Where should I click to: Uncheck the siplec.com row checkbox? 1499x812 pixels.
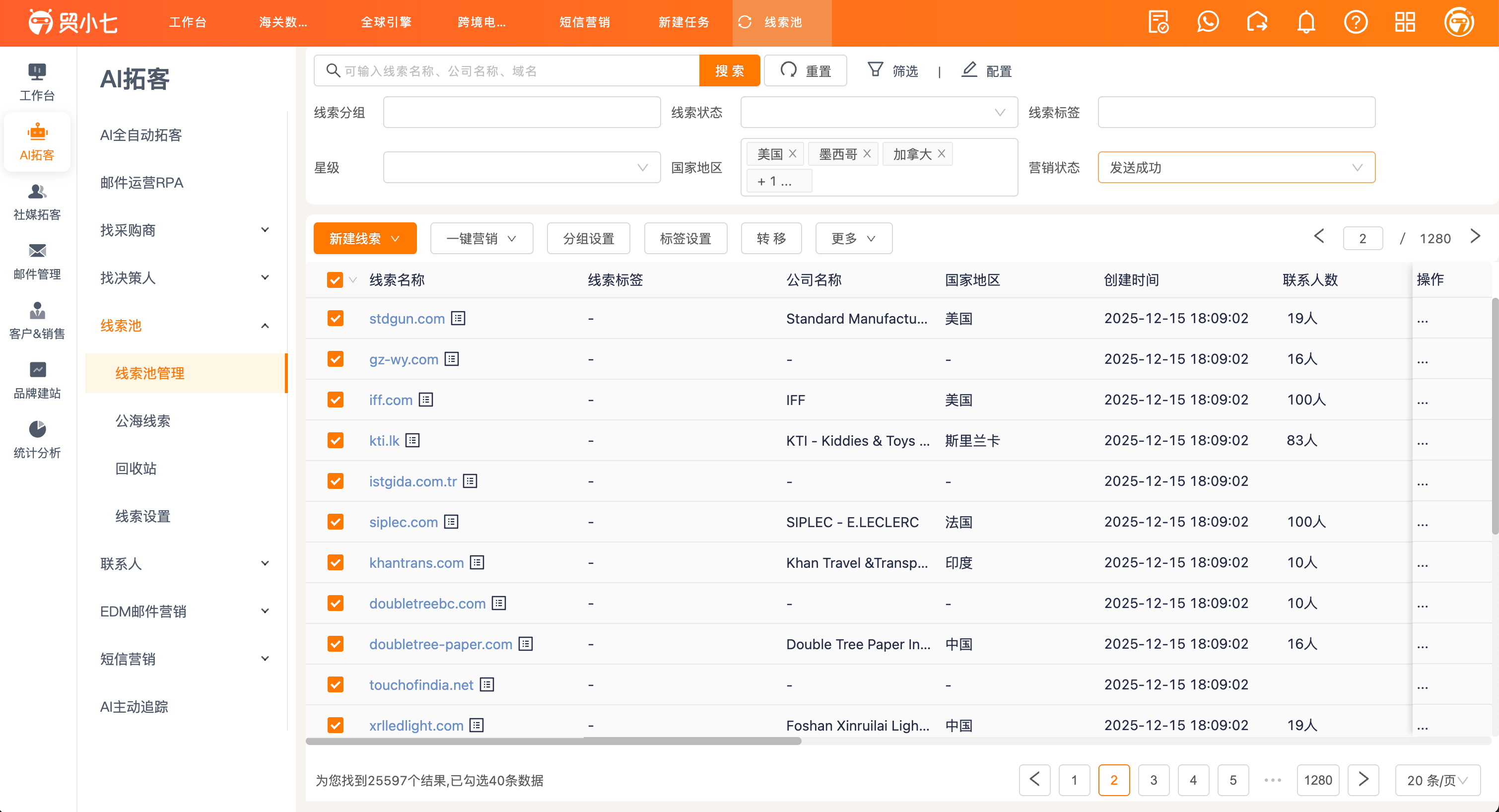pos(335,522)
